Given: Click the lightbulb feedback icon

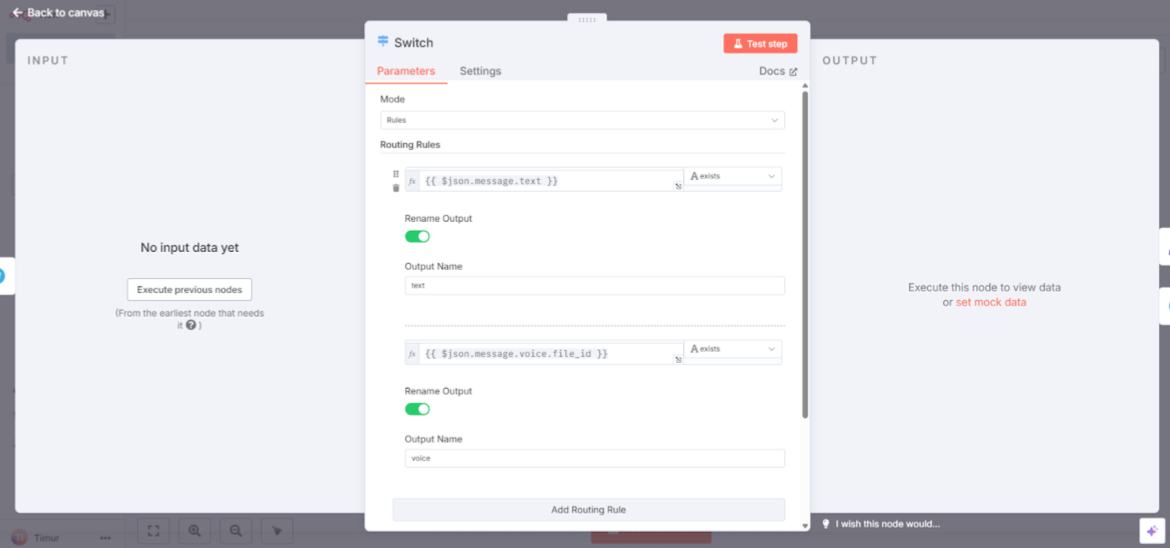Looking at the screenshot, I should 826,524.
